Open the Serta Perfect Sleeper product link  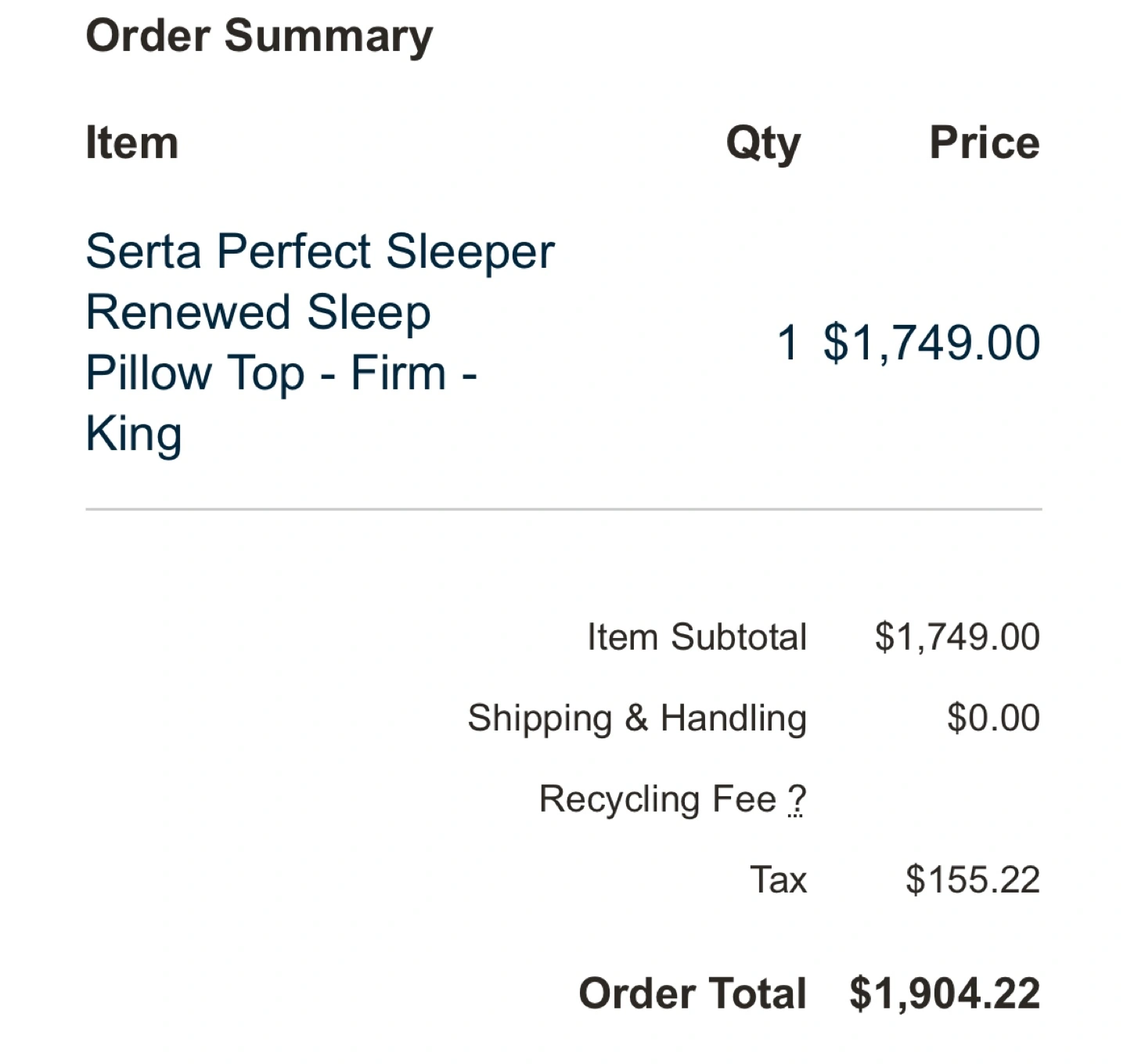coord(320,342)
